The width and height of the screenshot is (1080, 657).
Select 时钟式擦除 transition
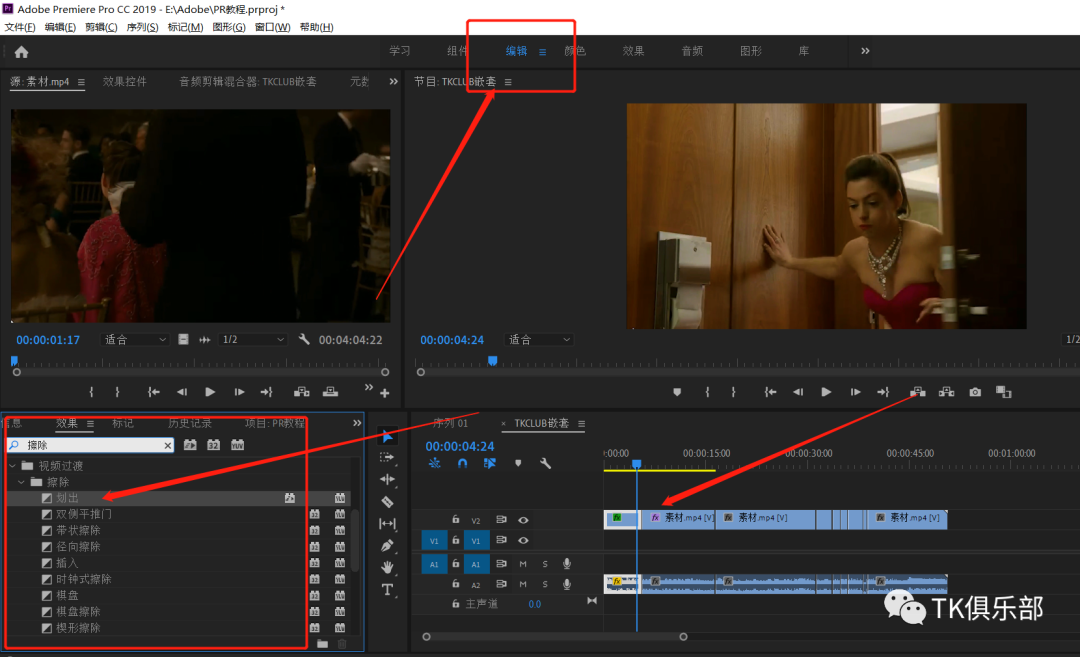[x=84, y=579]
